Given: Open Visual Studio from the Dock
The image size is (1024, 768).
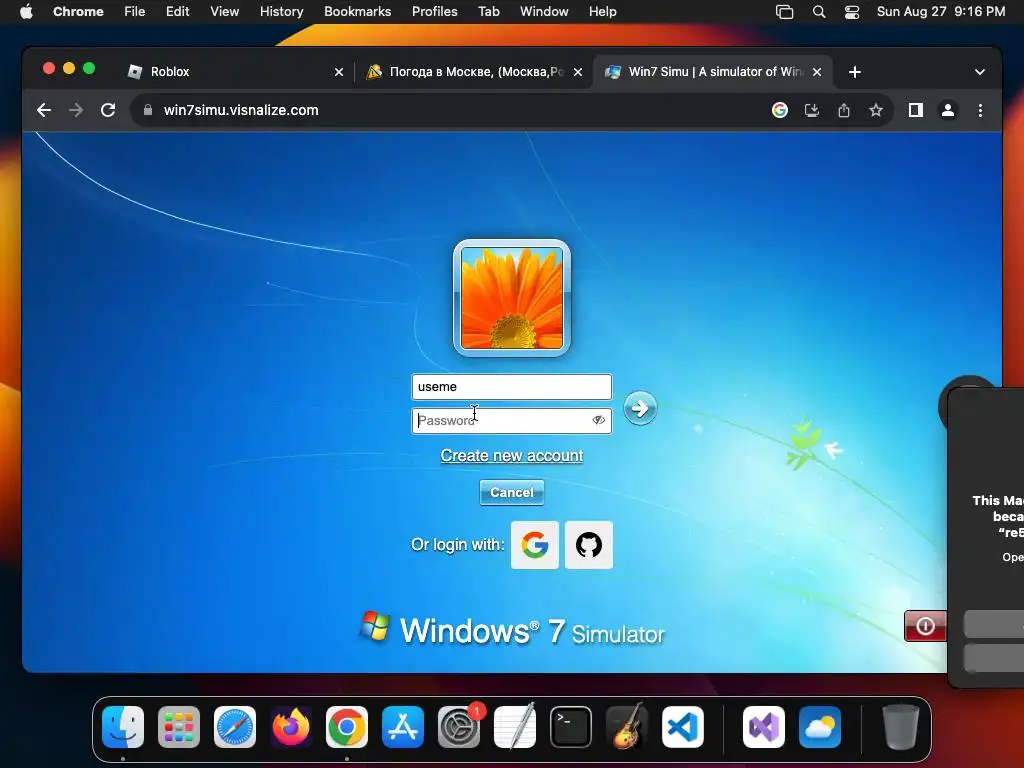Looking at the screenshot, I should pos(763,727).
